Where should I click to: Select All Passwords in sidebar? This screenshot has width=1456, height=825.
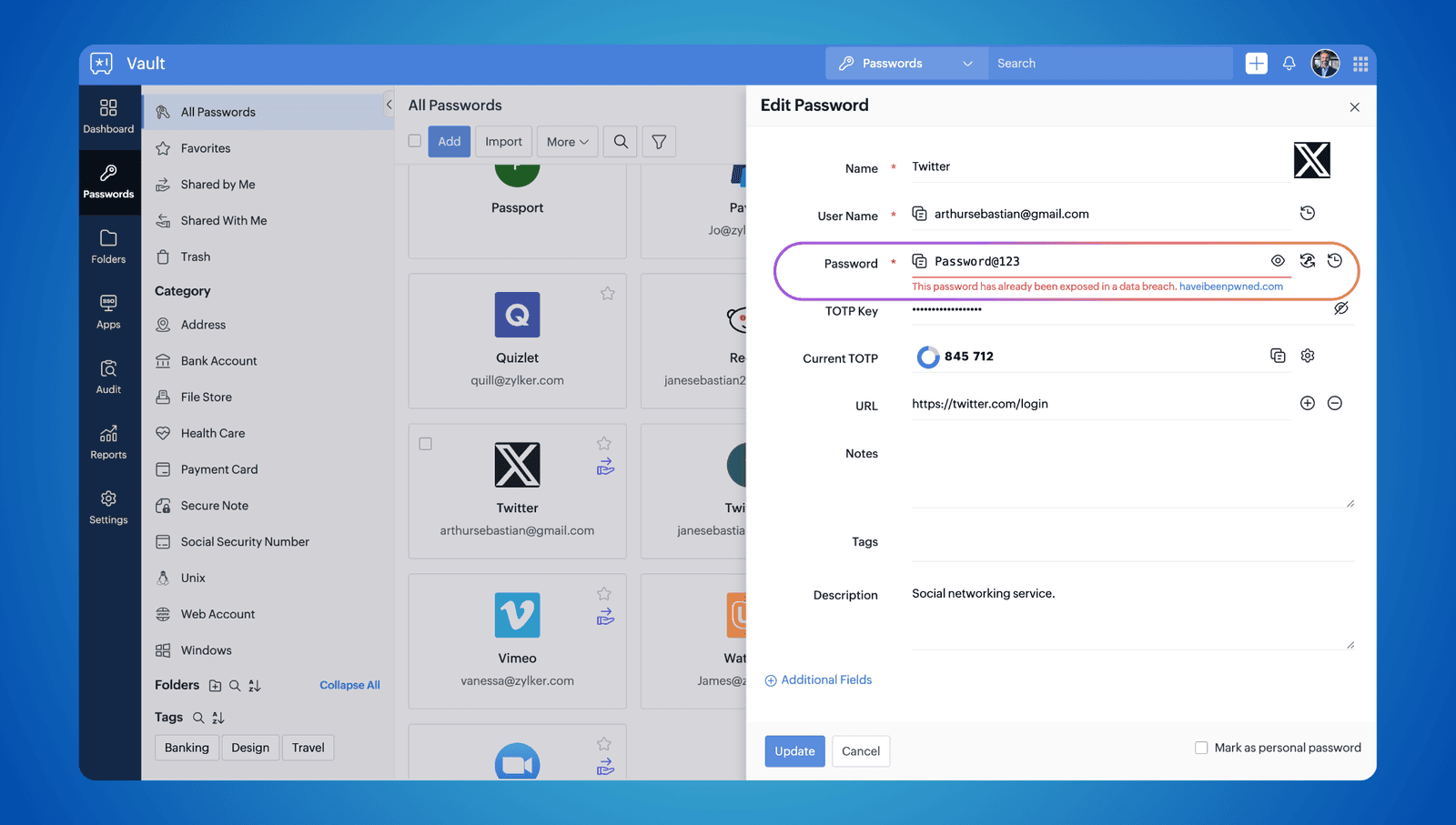pyautogui.click(x=268, y=112)
